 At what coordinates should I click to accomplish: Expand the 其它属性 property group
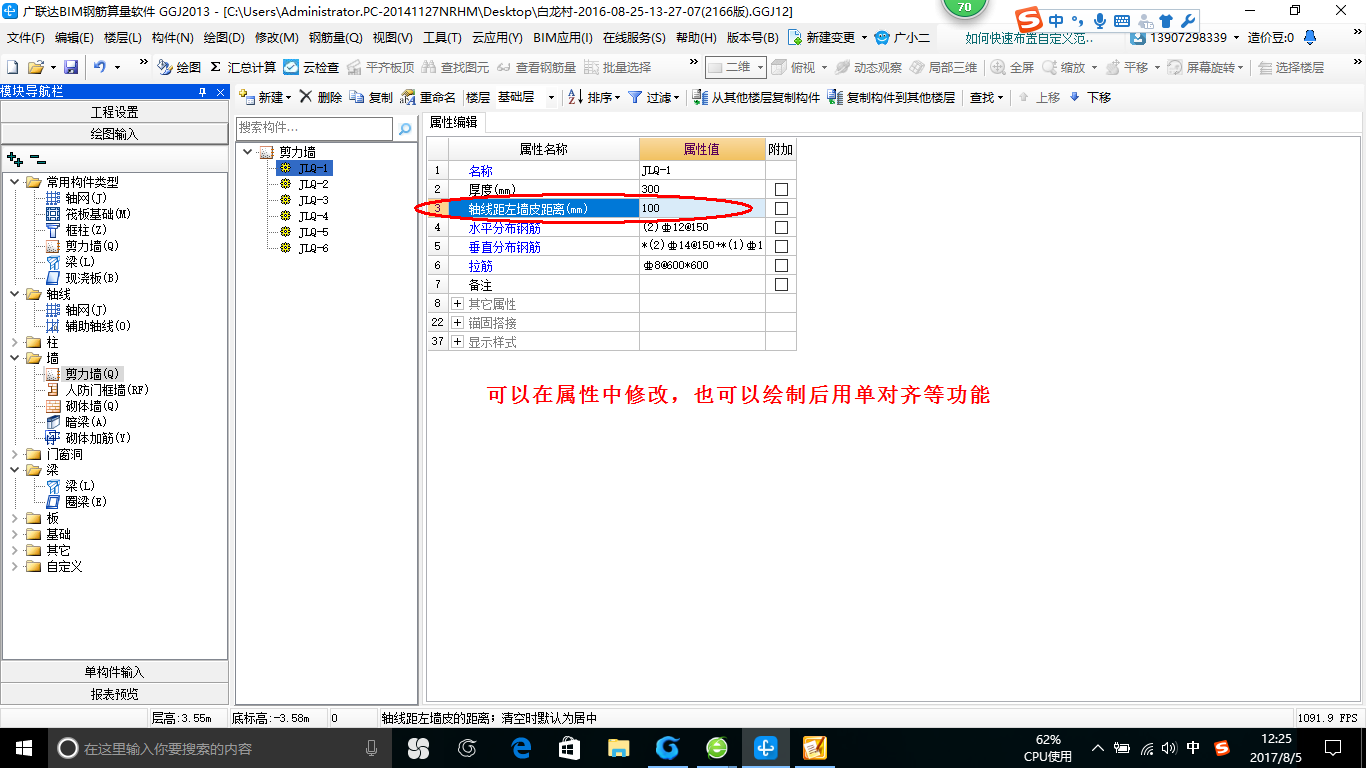point(458,304)
